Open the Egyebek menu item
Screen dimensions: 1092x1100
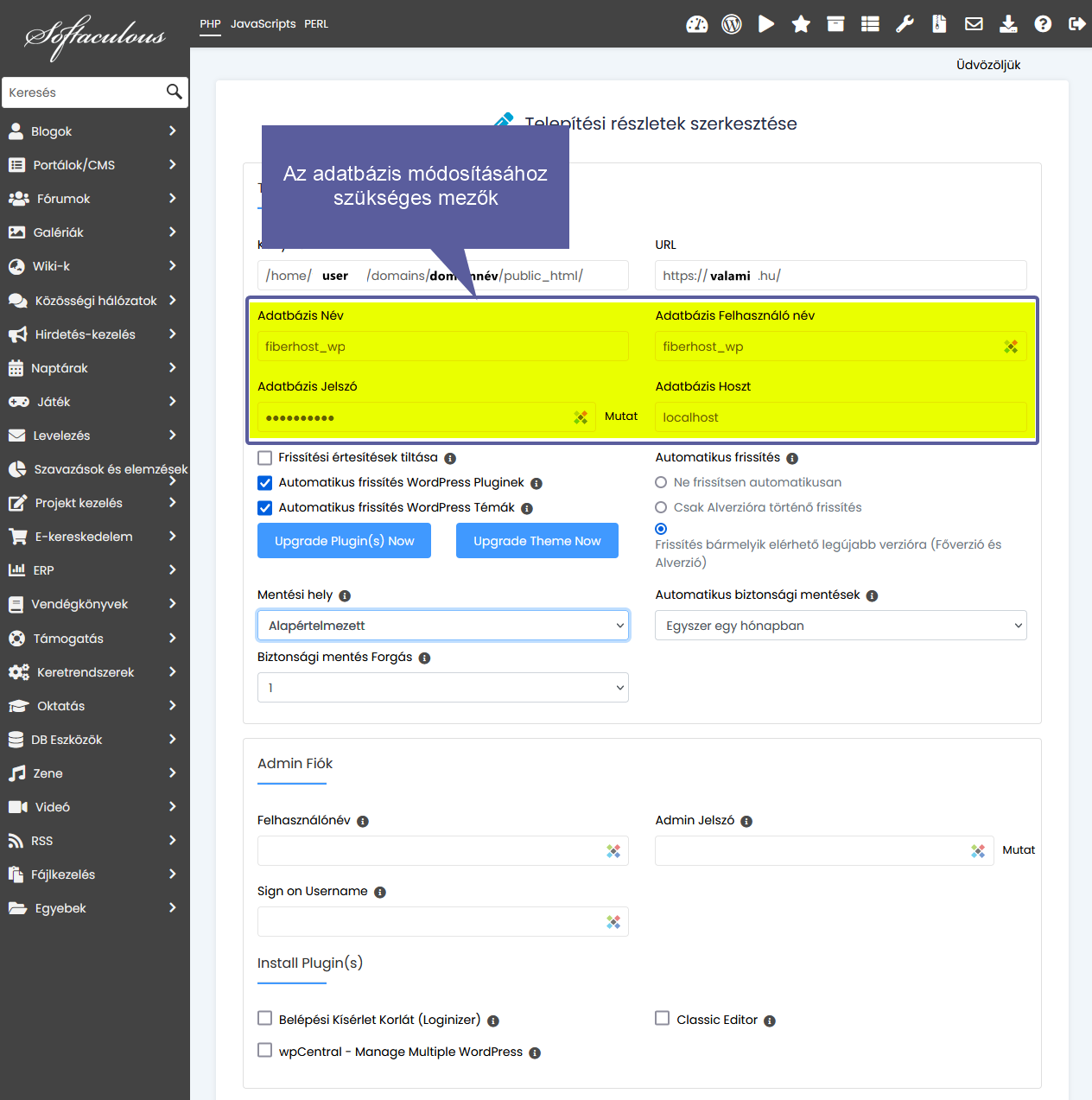pos(95,908)
